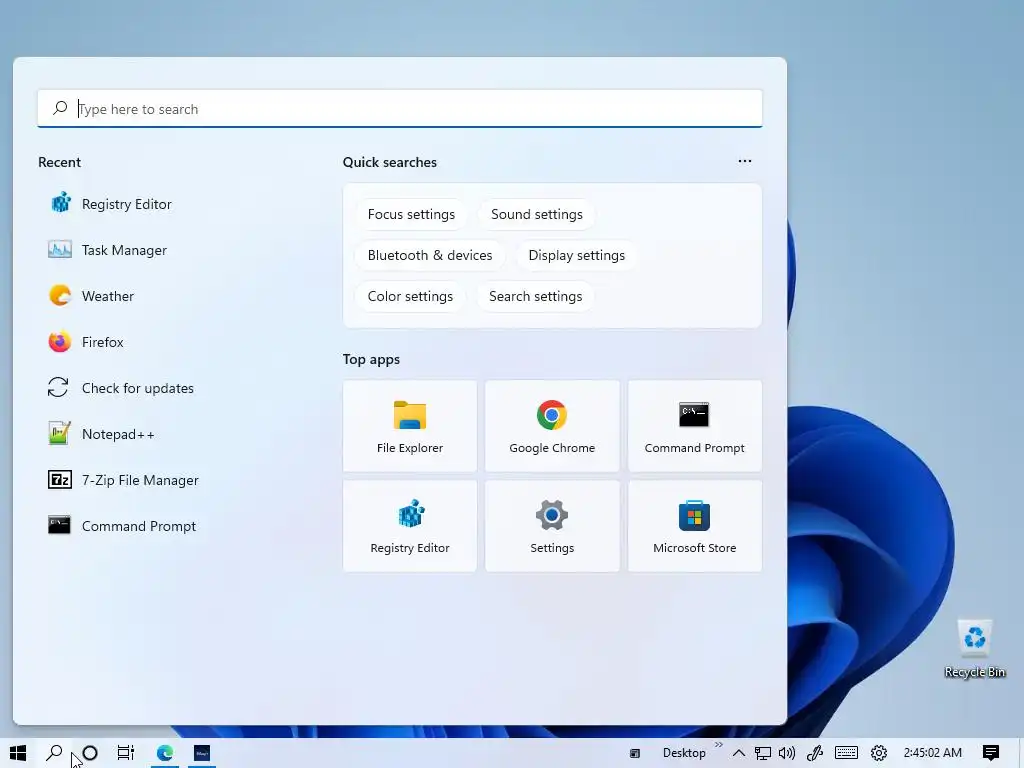Open Registry Editor tile in Top apps
Image resolution: width=1024 pixels, height=768 pixels.
409,526
